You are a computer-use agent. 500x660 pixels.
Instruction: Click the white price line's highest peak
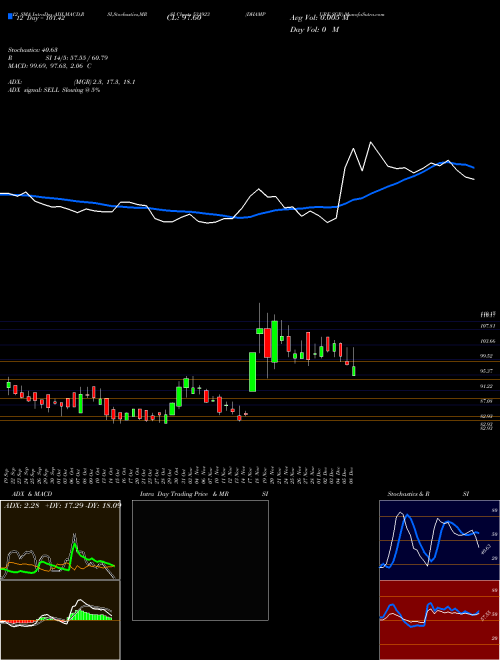click(x=371, y=143)
